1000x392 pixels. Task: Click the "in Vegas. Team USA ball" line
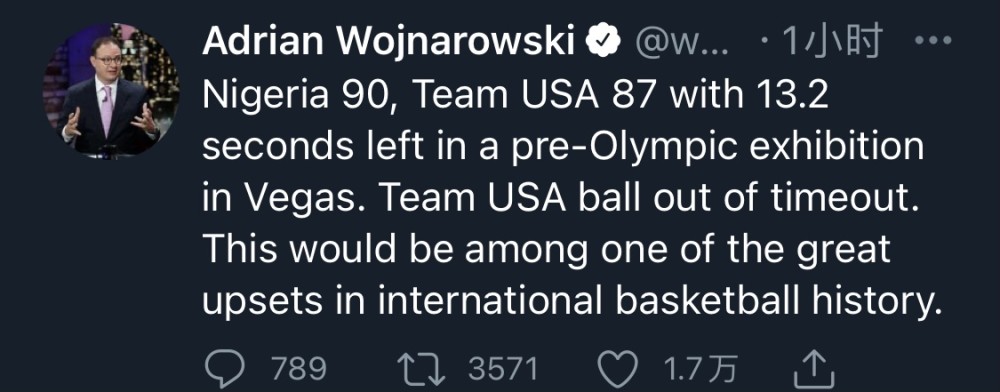[564, 198]
